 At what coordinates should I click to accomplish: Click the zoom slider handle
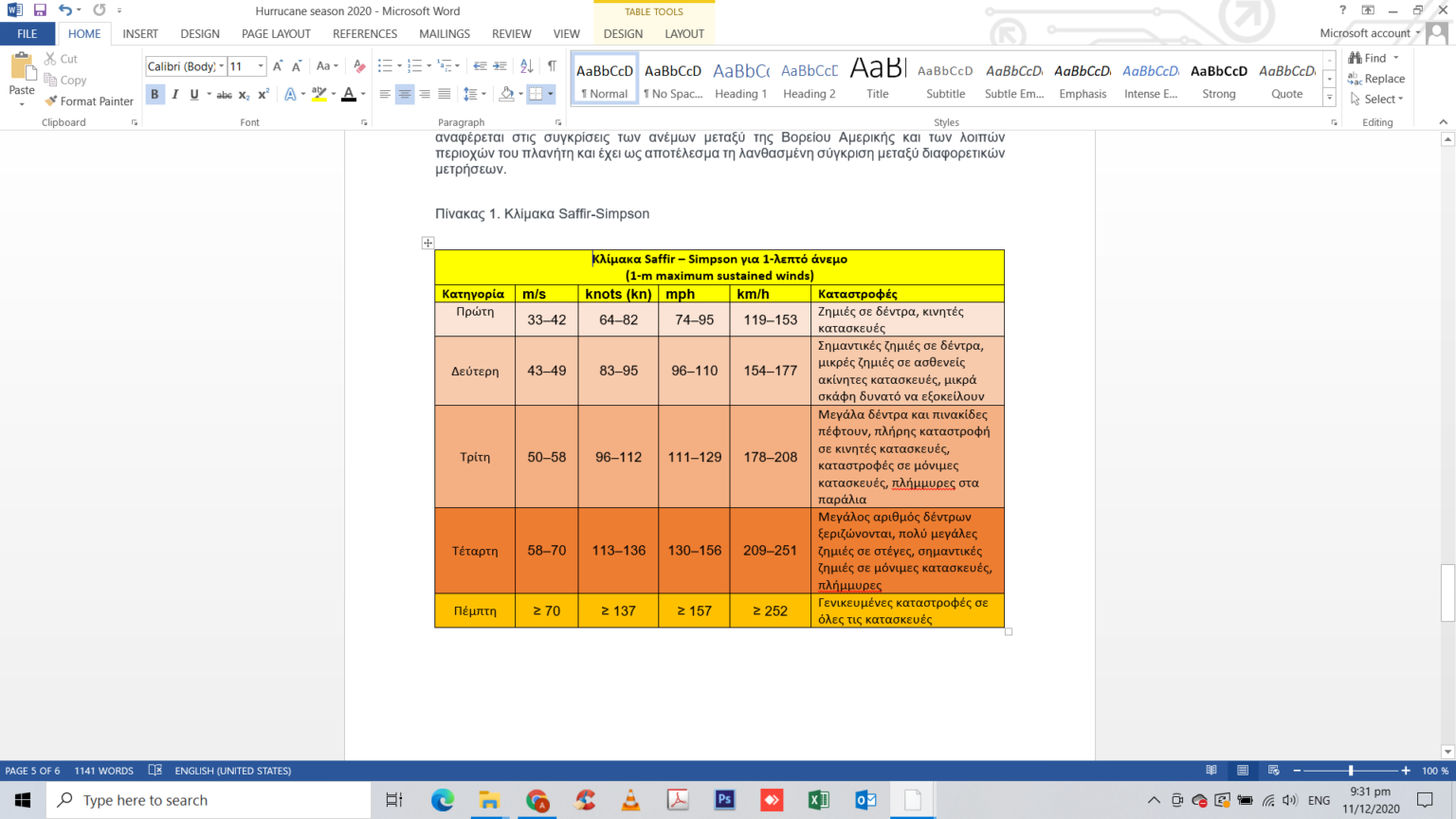point(1351,771)
